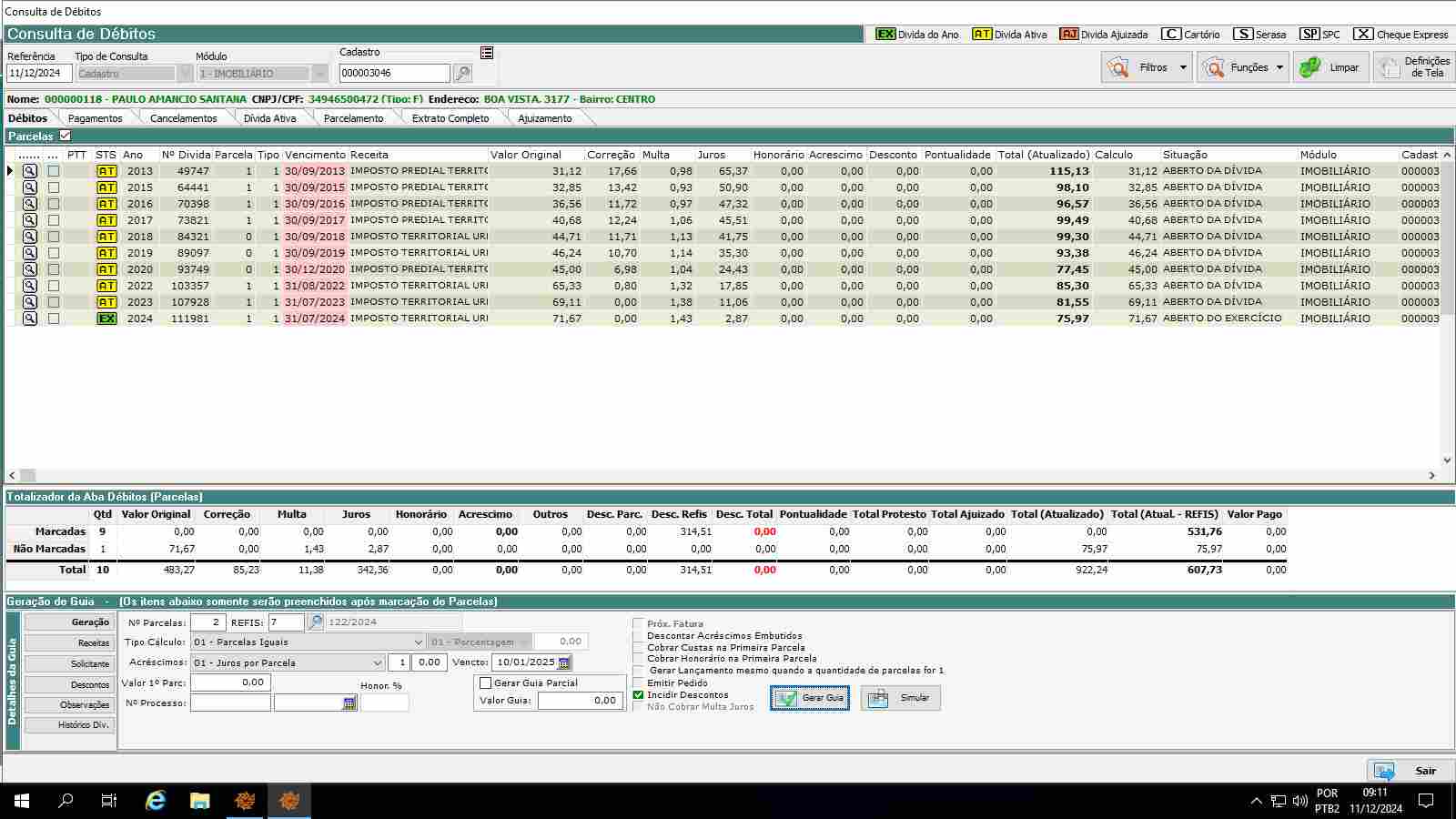The width and height of the screenshot is (1456, 819).
Task: Switch to the Pagamentos tab
Action: click(x=95, y=118)
